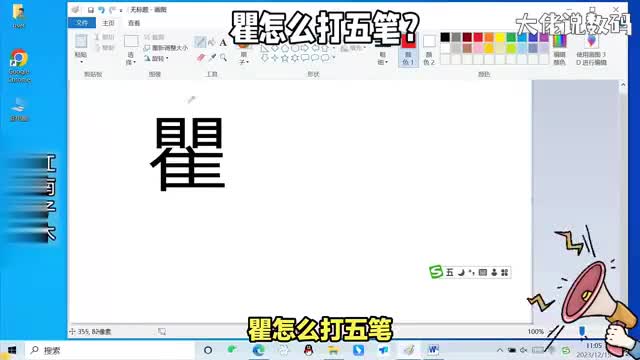640x360 pixels.
Task: Click the Sogou S logo on IME bar
Action: [436, 272]
